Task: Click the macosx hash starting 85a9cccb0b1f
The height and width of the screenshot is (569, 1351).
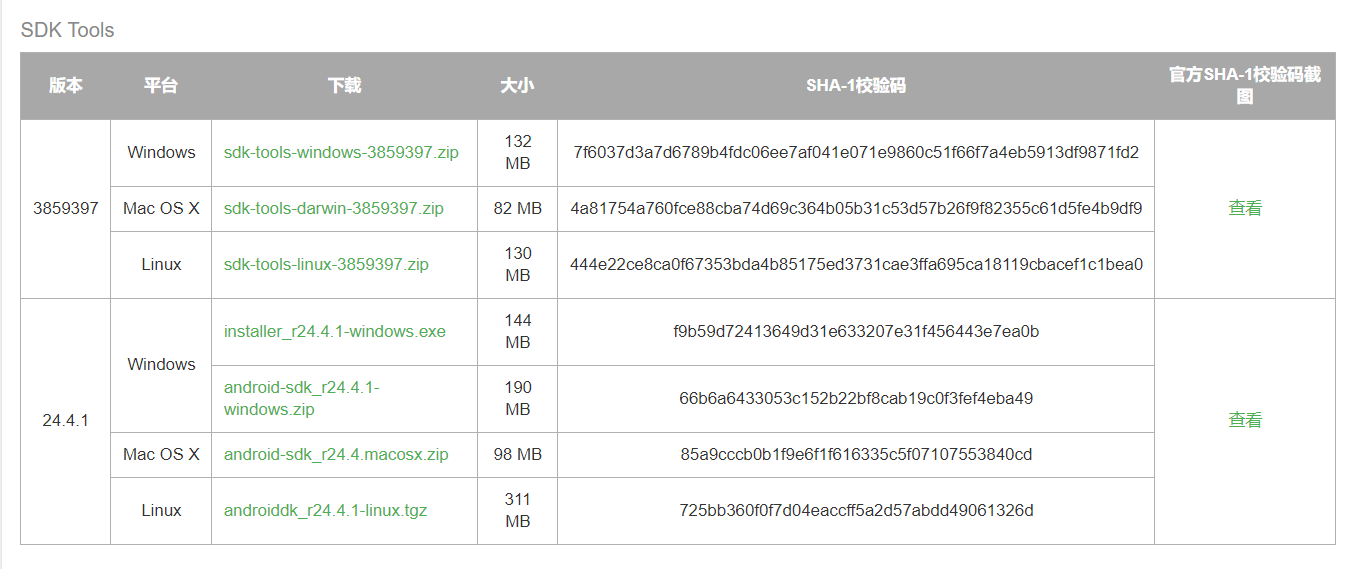Action: click(856, 455)
